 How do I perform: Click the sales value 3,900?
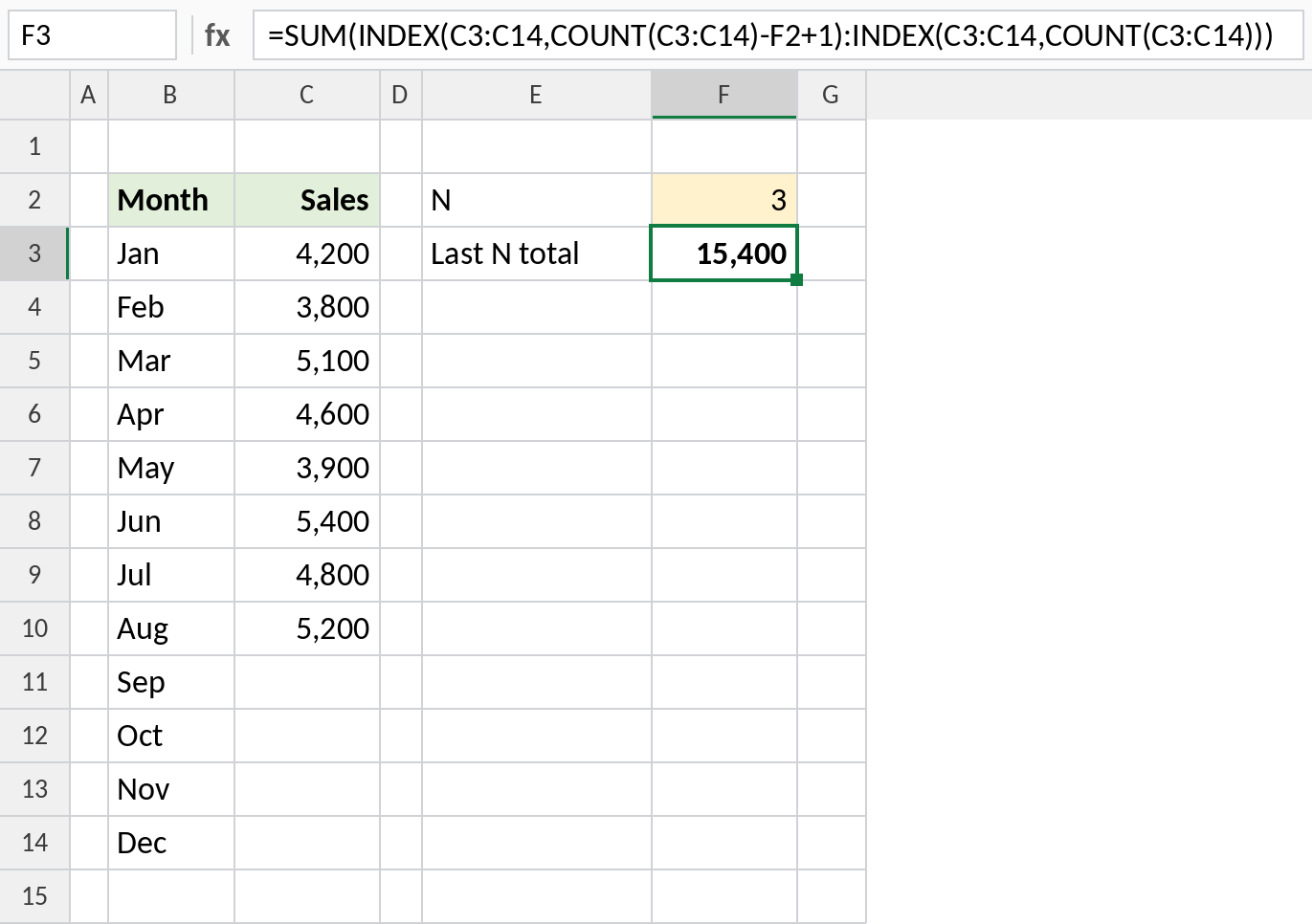click(x=307, y=468)
